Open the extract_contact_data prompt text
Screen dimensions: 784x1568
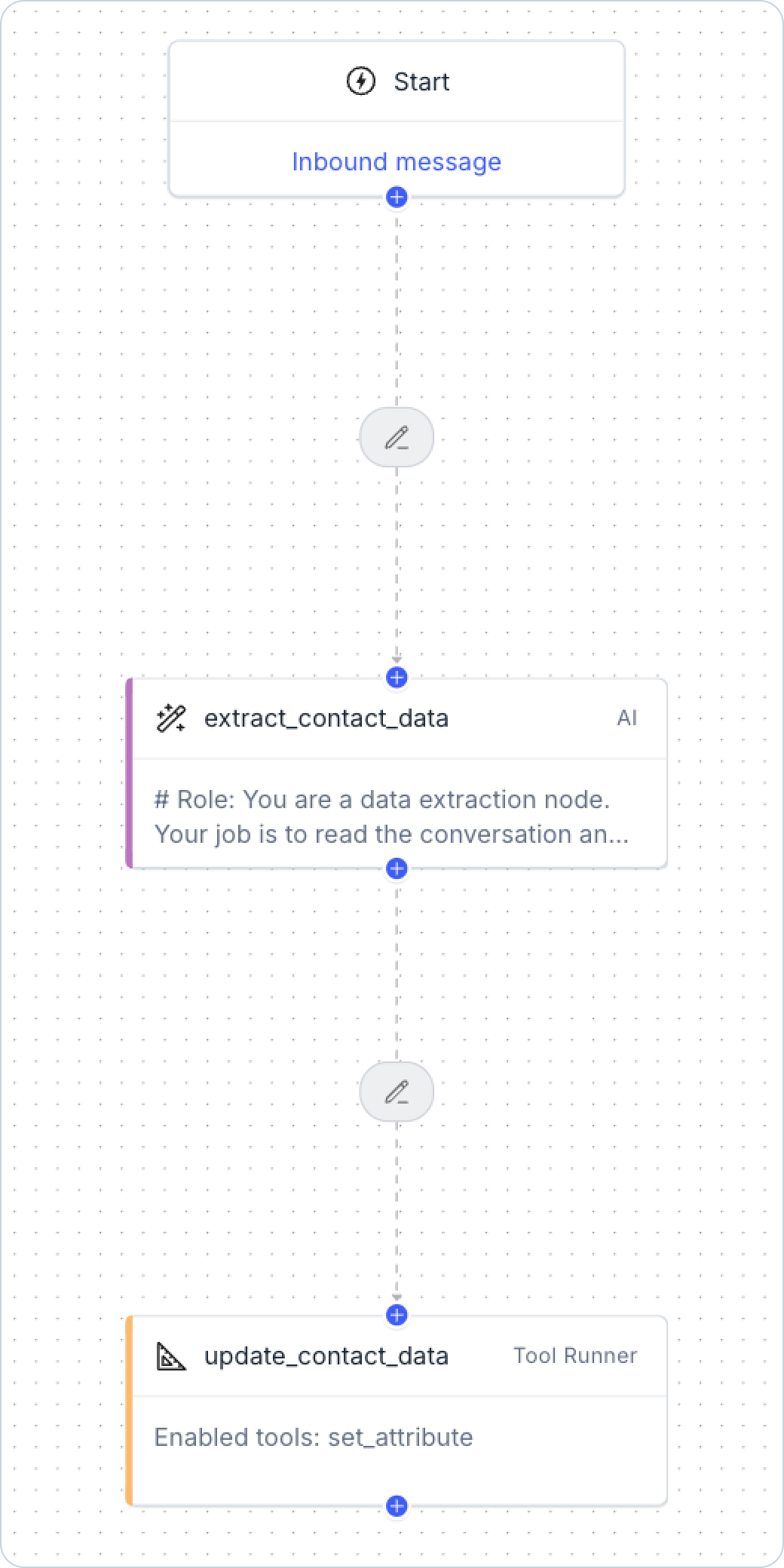click(x=391, y=816)
